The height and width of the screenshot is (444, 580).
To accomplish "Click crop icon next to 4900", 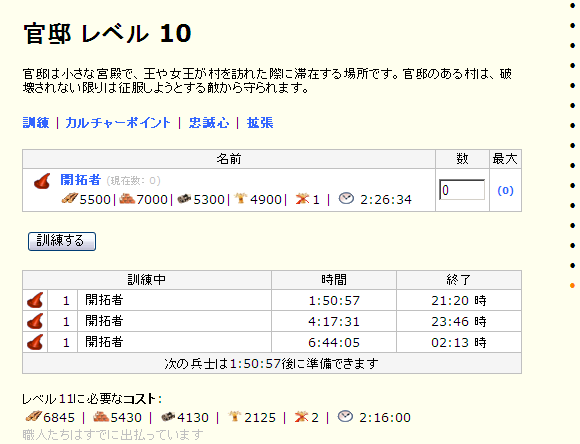I will click(x=241, y=199).
